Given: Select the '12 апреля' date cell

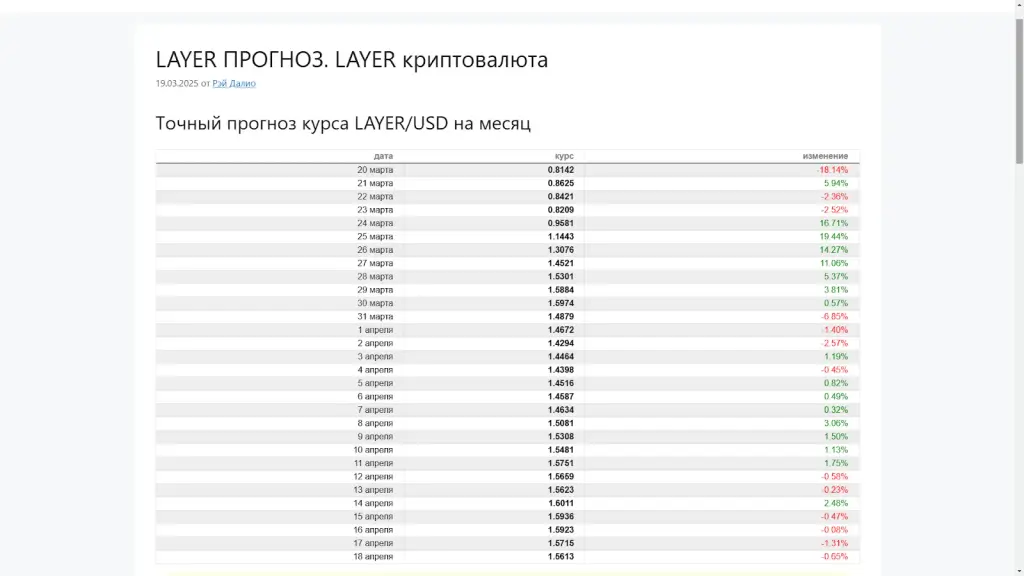Looking at the screenshot, I should click(373, 477).
